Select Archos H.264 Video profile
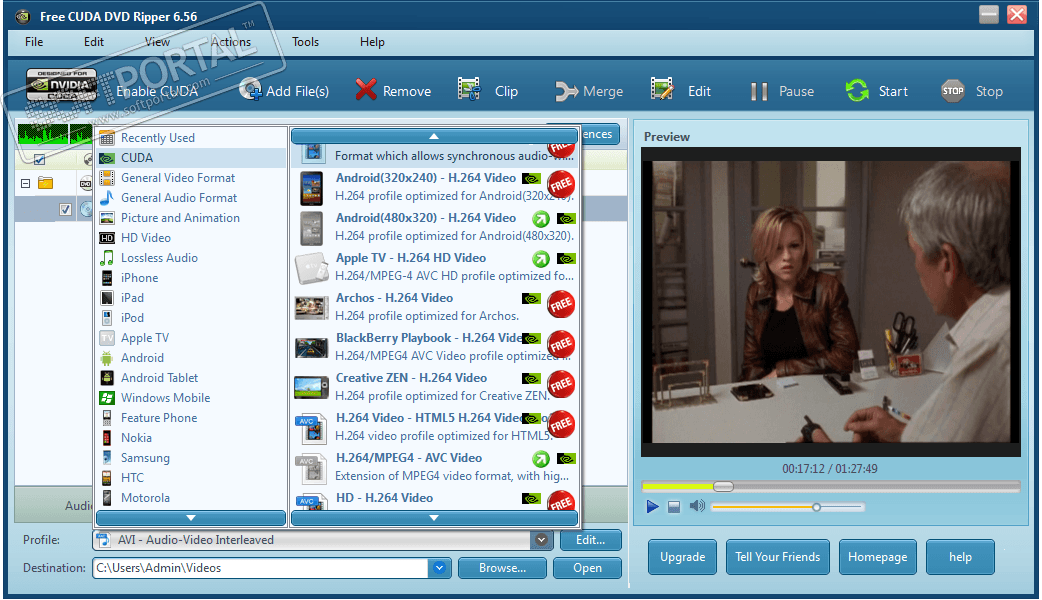Viewport: 1042px width, 600px height. [x=435, y=306]
